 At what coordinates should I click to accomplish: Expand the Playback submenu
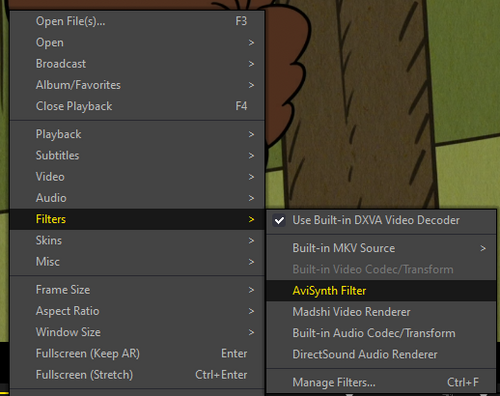(137, 134)
